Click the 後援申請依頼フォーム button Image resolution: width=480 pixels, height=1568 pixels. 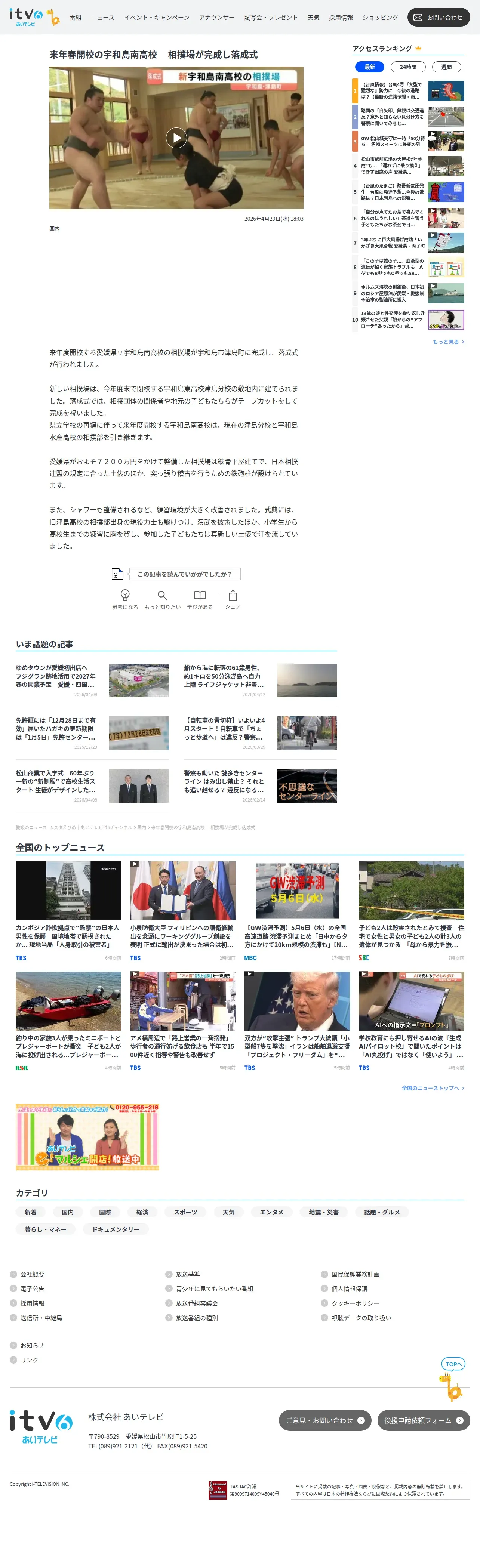click(x=423, y=1420)
